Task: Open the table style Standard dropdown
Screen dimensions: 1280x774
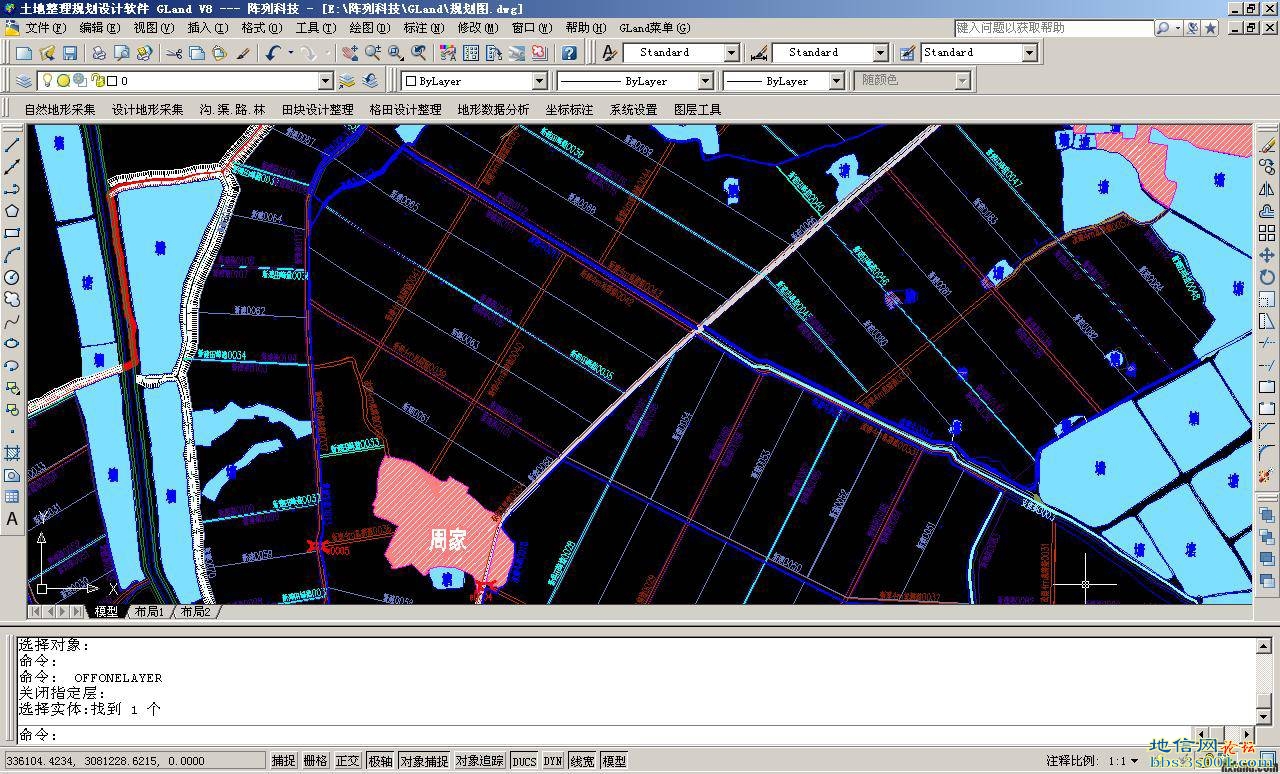Action: tap(1029, 53)
